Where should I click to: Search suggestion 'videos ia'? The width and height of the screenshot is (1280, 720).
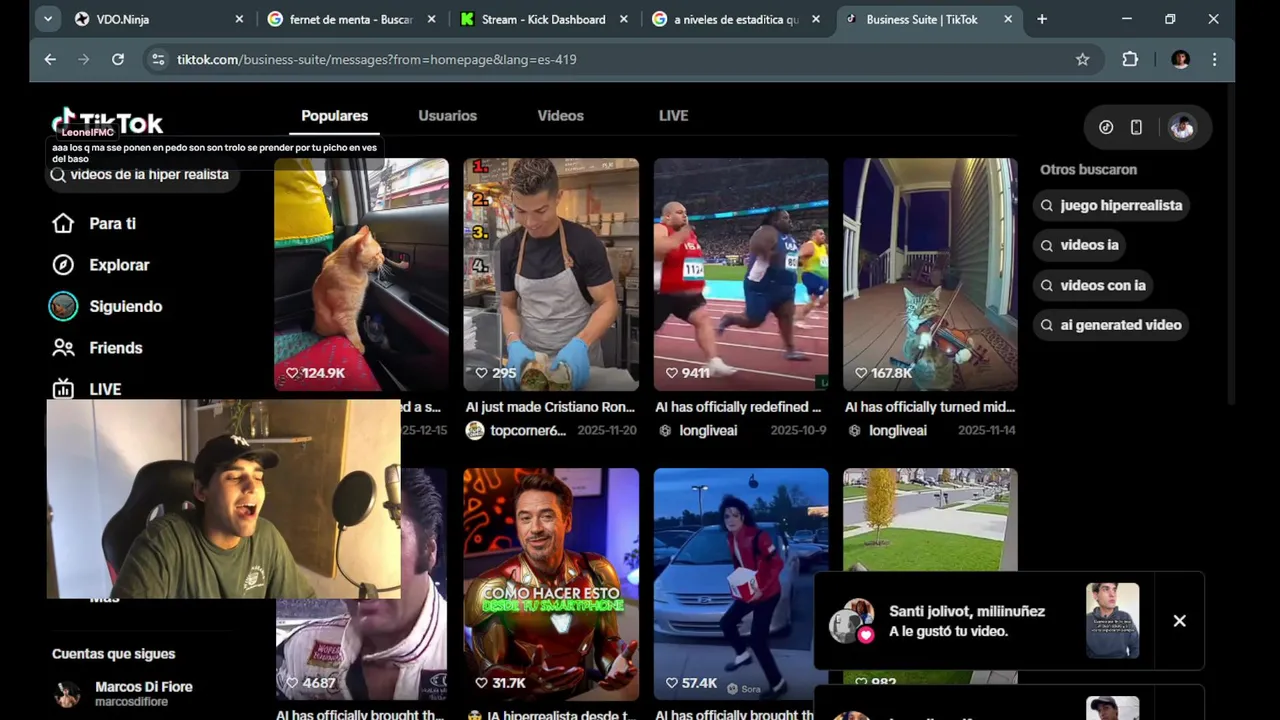point(1079,245)
